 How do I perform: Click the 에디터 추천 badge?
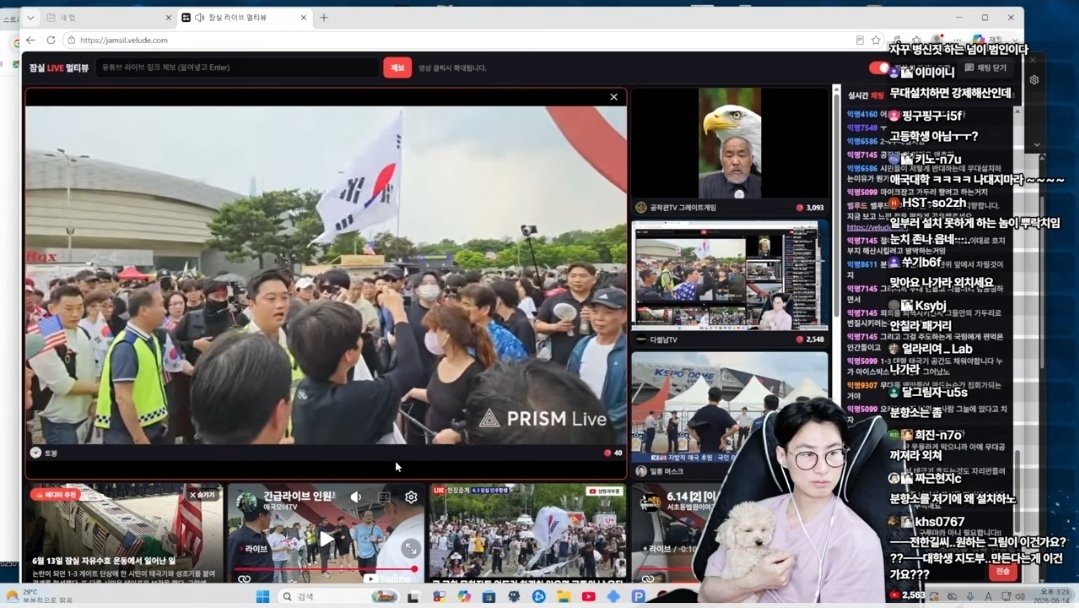[x=55, y=495]
